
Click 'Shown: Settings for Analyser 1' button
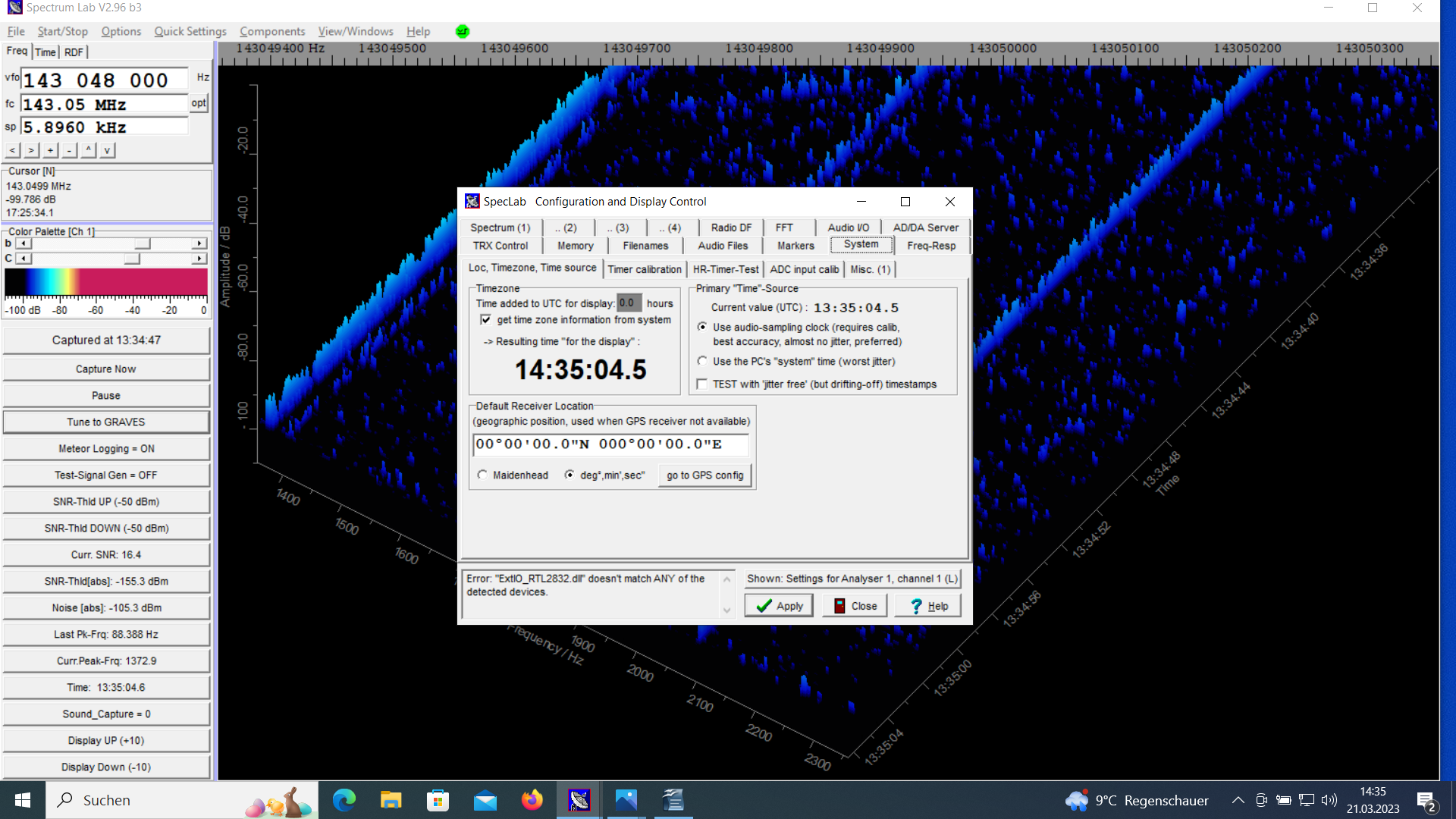[x=852, y=579]
